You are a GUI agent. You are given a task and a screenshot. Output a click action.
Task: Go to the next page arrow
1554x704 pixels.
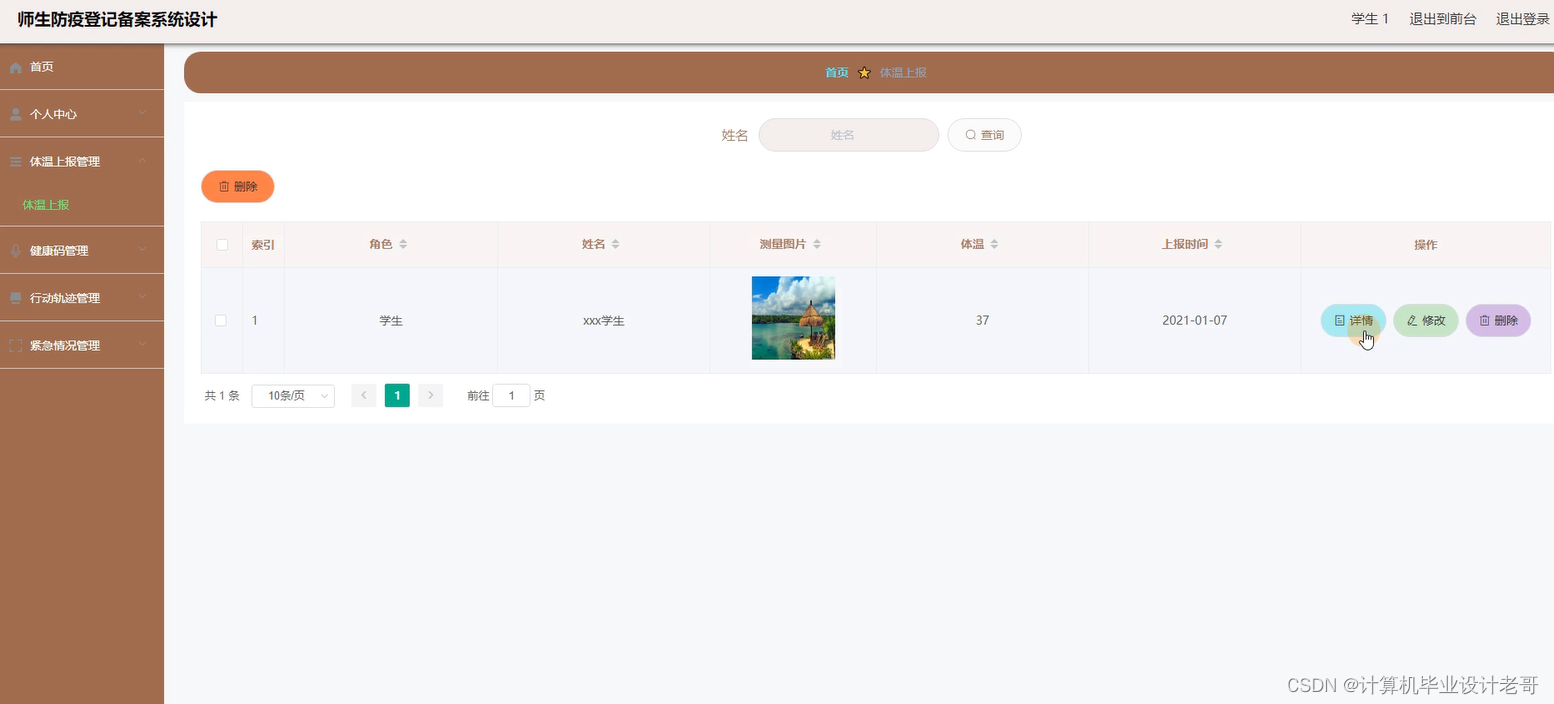click(x=430, y=396)
